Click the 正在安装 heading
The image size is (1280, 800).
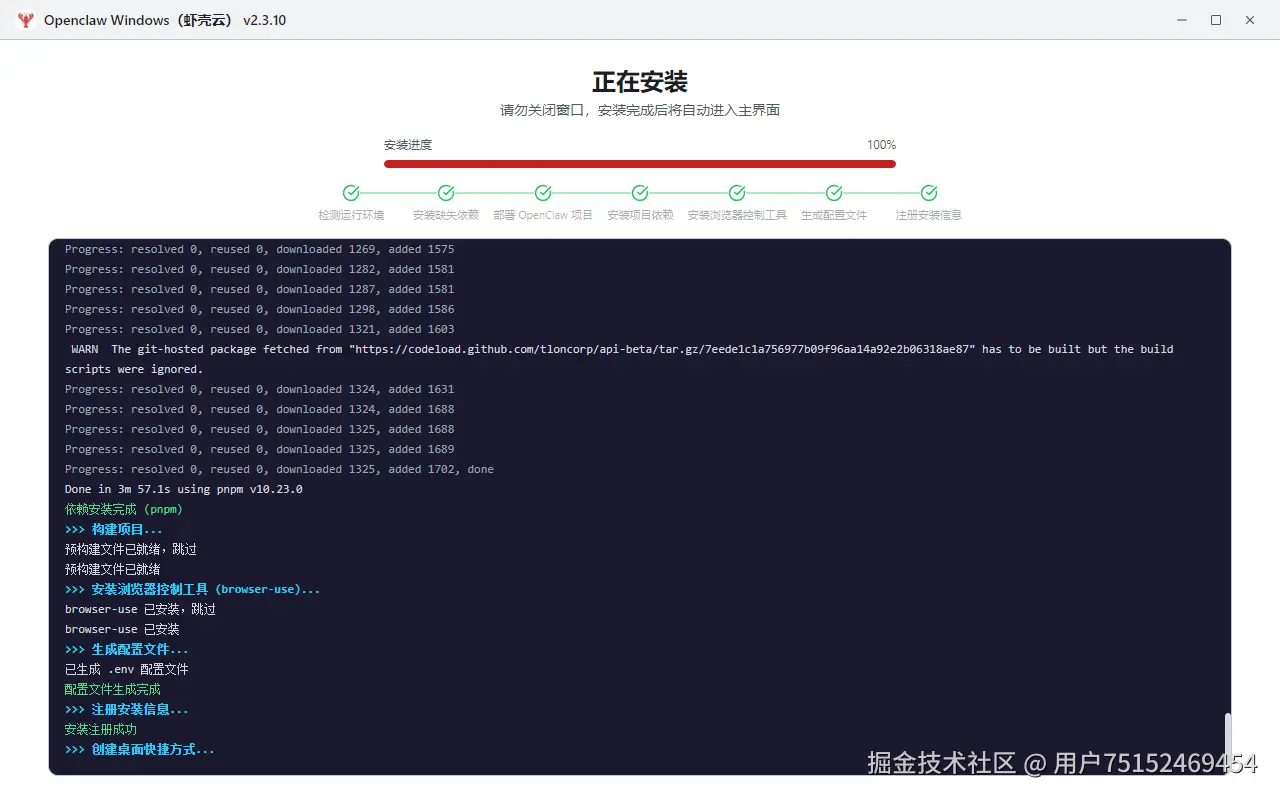pos(640,82)
